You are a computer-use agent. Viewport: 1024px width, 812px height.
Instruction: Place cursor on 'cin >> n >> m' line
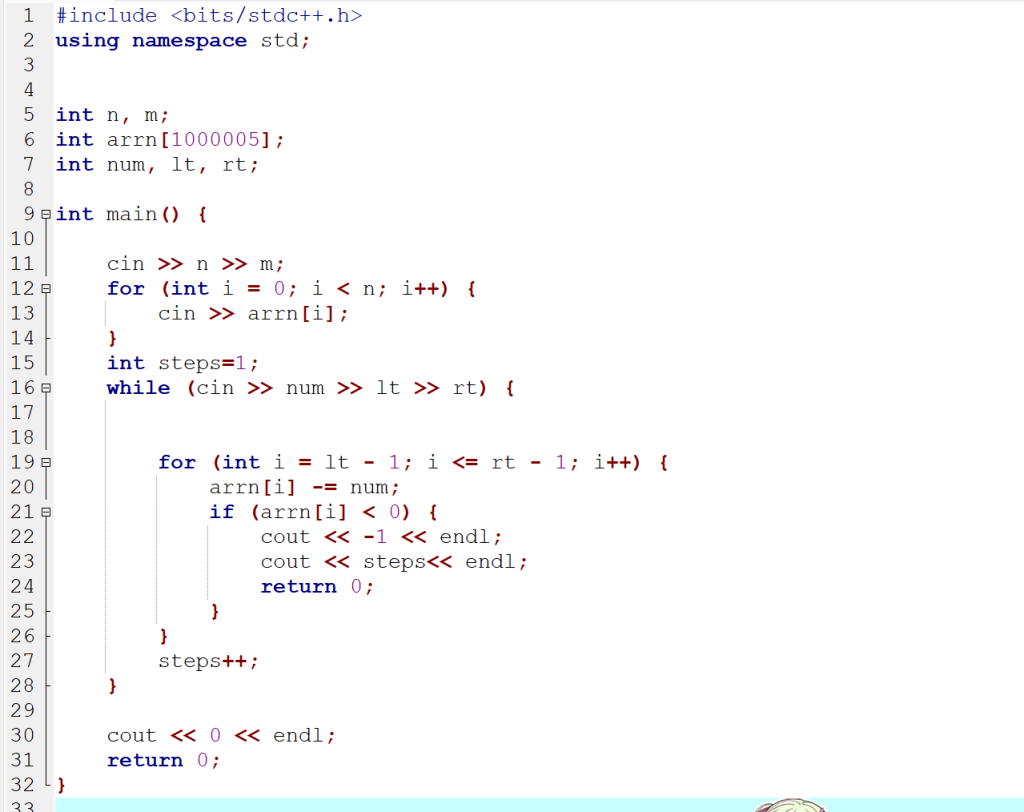coord(196,264)
